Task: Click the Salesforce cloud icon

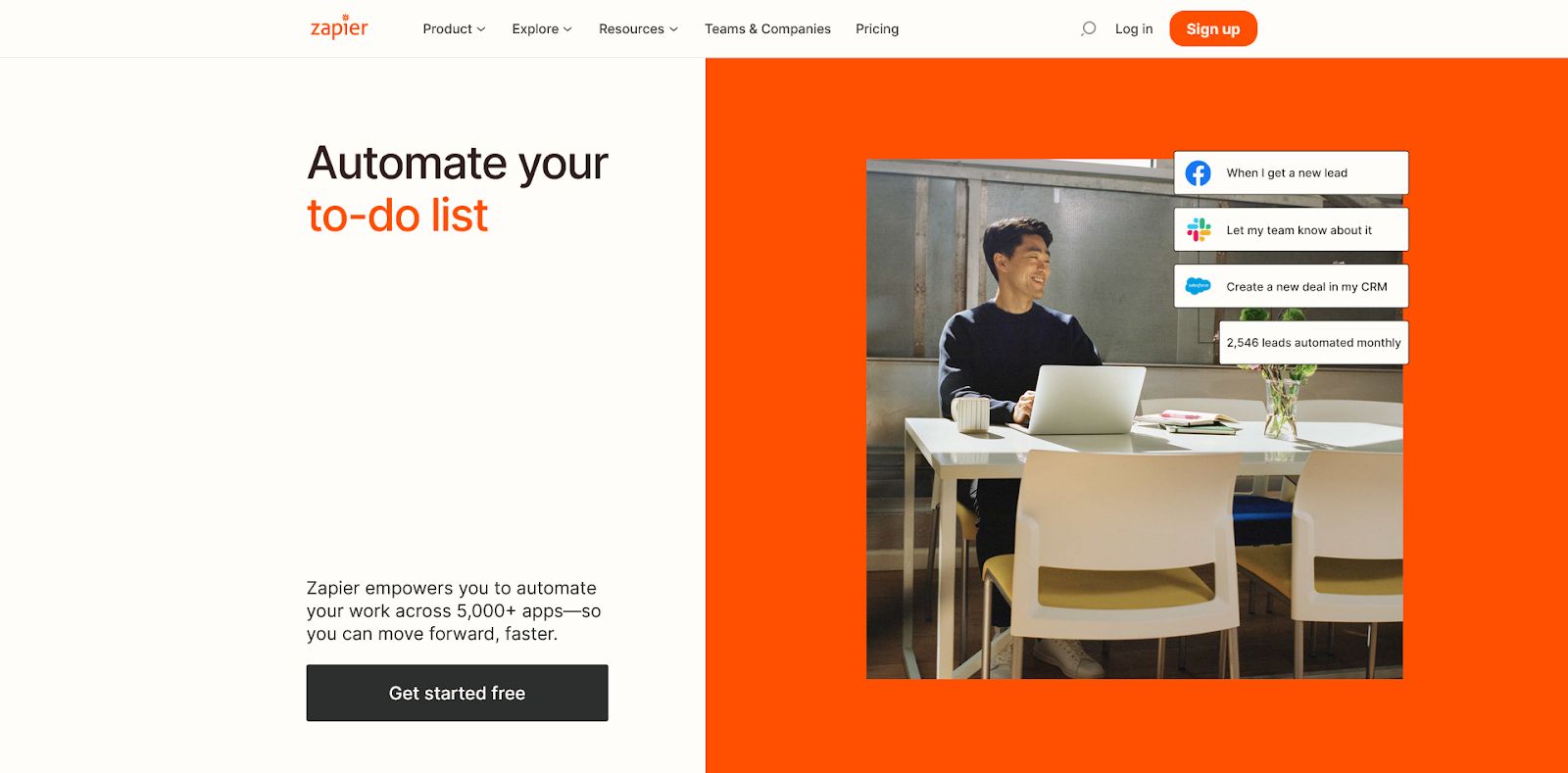Action: click(x=1198, y=286)
